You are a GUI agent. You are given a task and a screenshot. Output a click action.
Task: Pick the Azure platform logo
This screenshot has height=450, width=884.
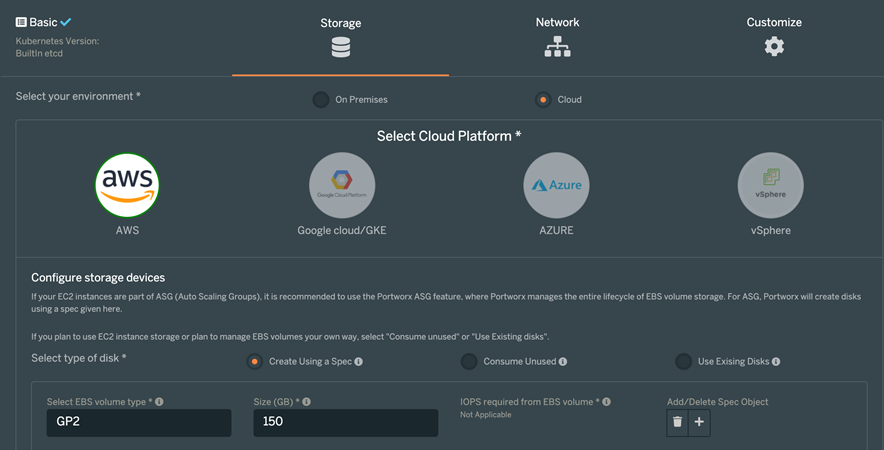coord(556,185)
